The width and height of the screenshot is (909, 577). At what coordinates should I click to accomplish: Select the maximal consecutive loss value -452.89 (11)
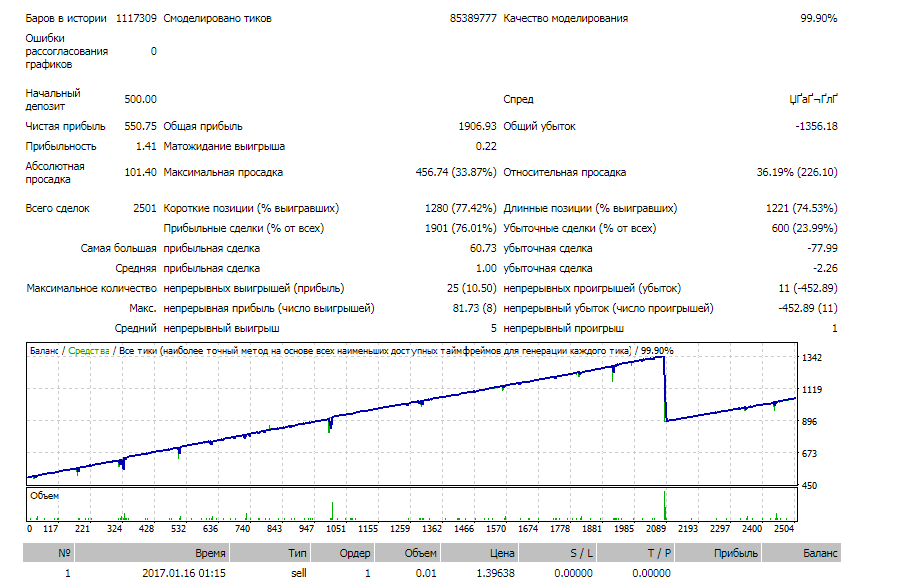tap(808, 309)
